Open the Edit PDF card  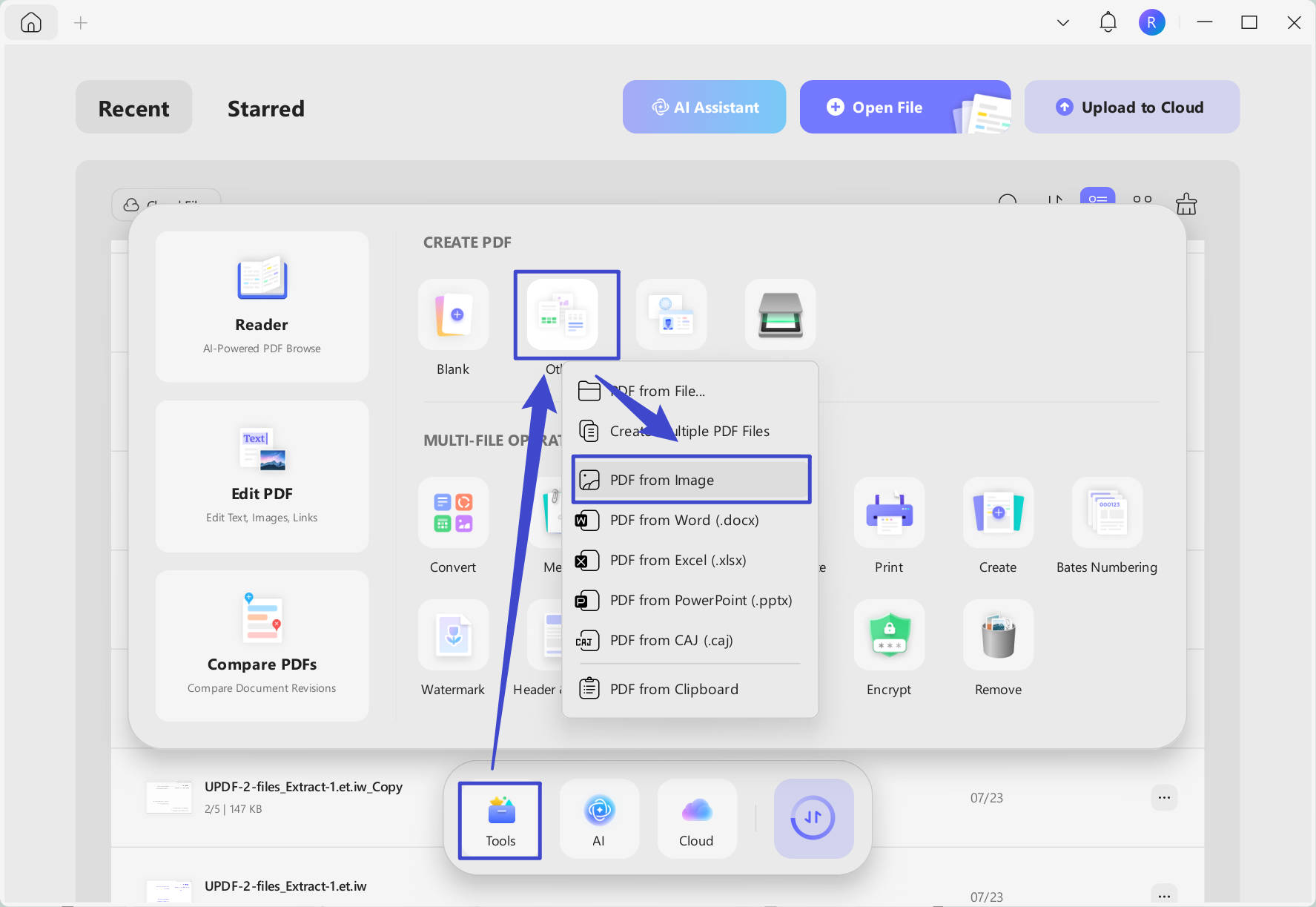(262, 476)
